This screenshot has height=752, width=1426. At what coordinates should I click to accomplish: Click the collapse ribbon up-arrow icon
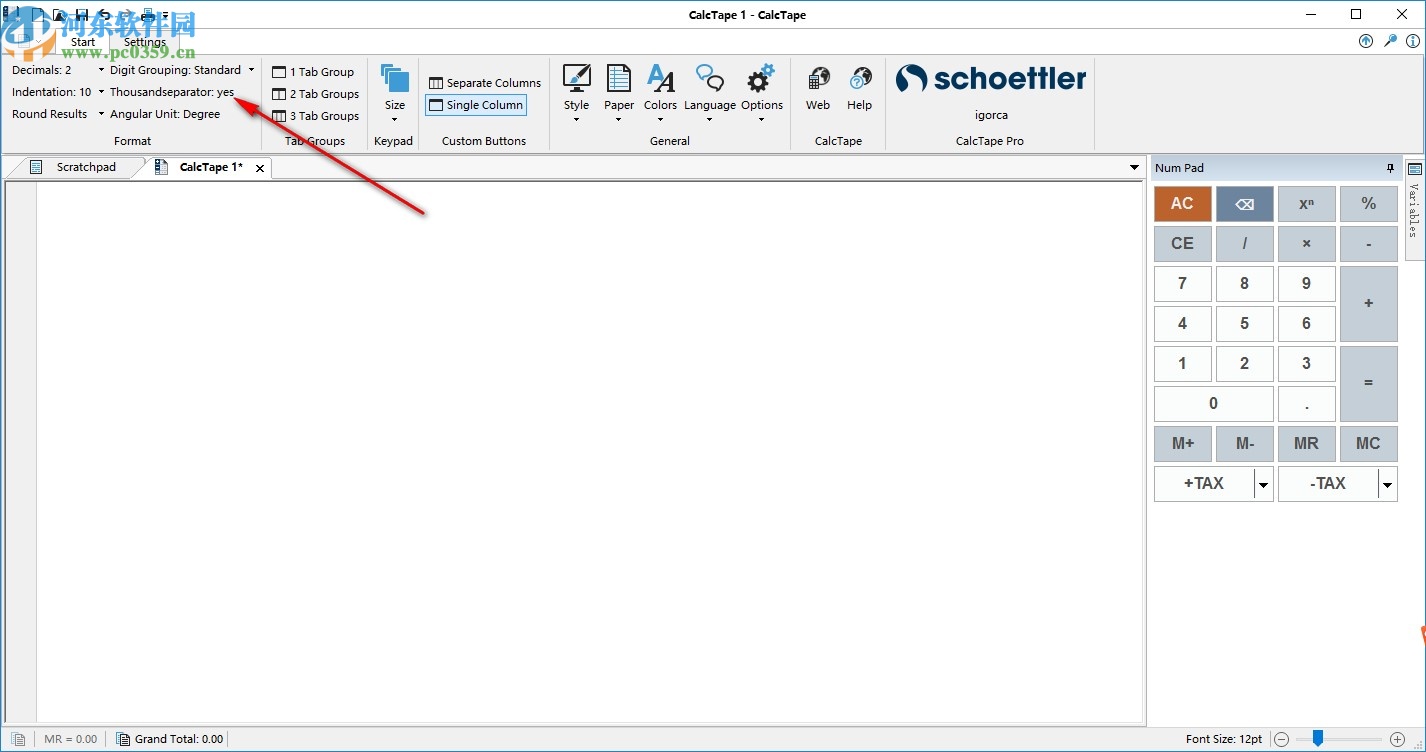[1366, 41]
